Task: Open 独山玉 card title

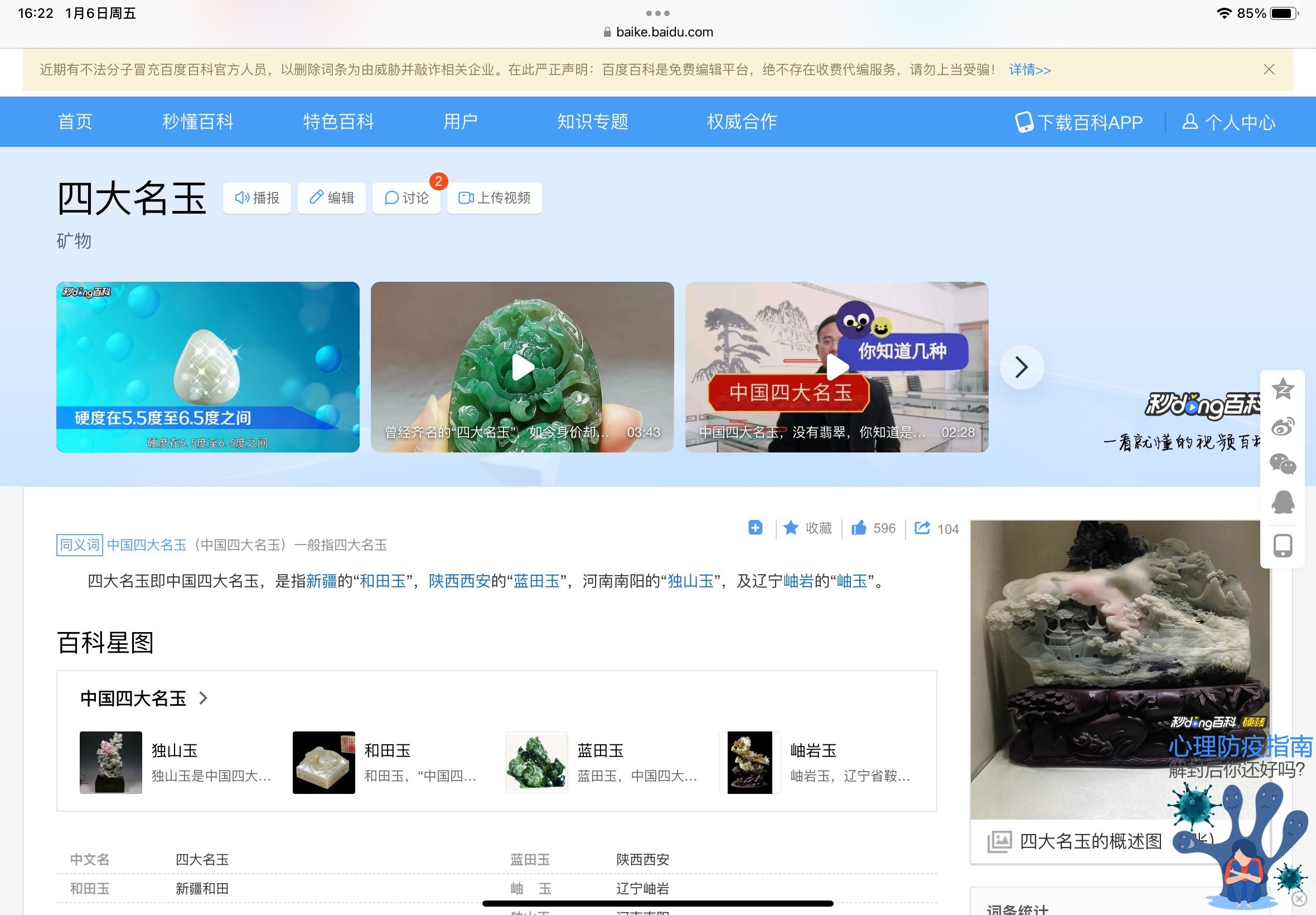Action: coord(175,750)
